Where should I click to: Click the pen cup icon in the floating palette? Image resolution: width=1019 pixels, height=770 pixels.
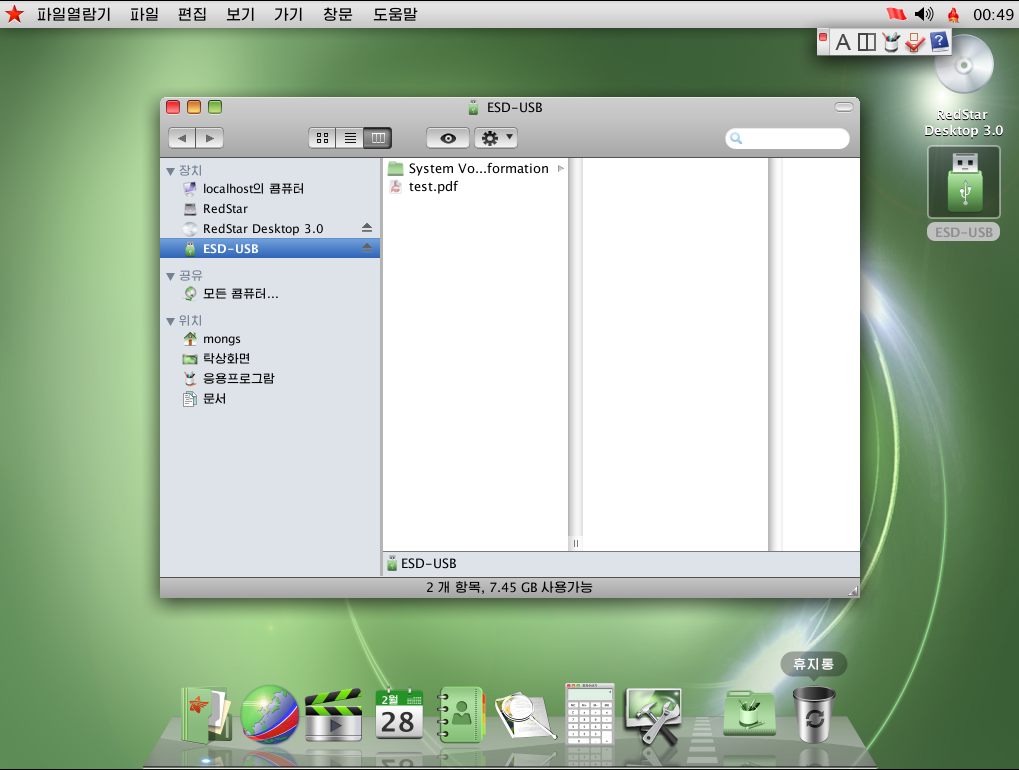891,42
